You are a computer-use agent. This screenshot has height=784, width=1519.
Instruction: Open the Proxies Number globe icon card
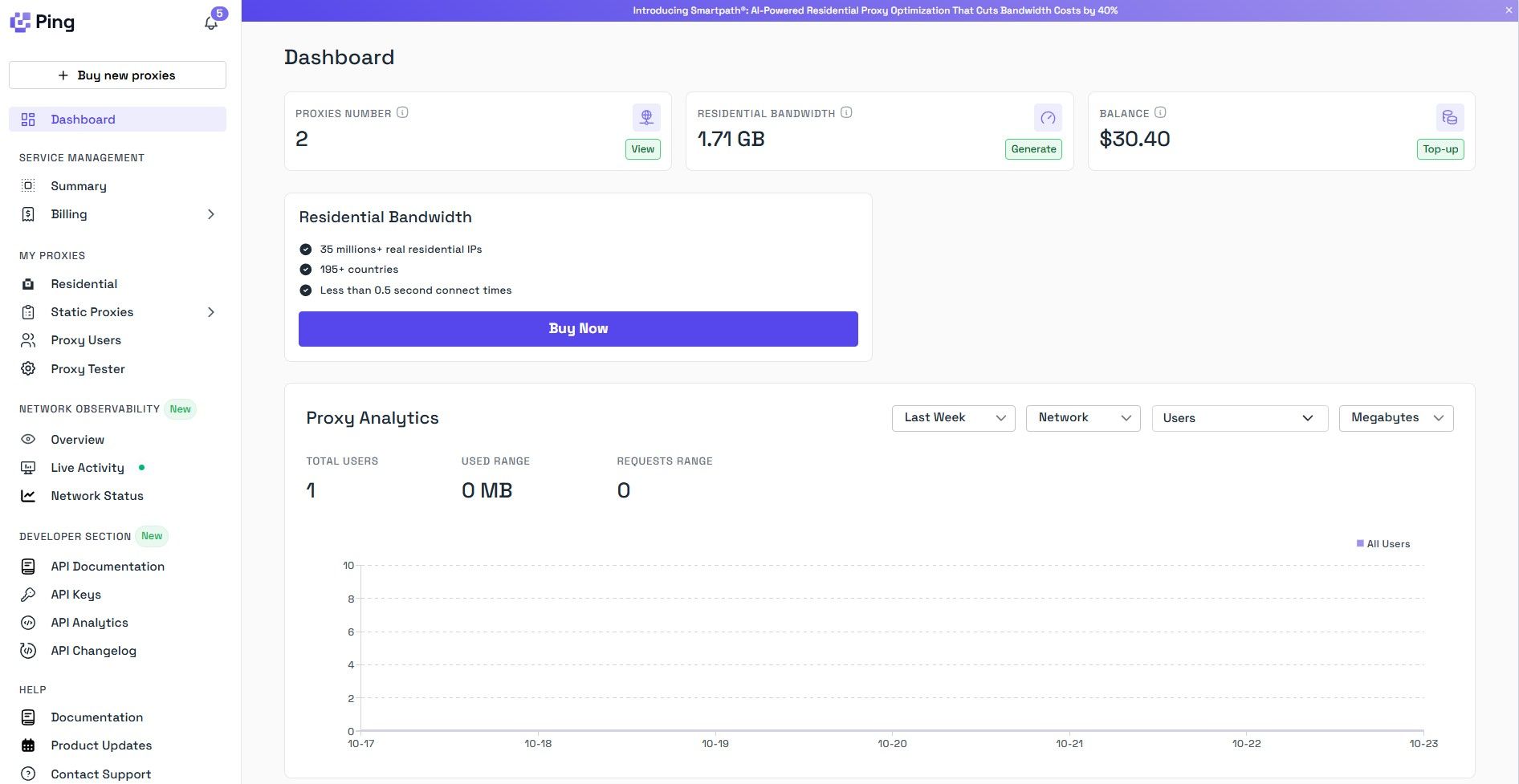pyautogui.click(x=645, y=117)
